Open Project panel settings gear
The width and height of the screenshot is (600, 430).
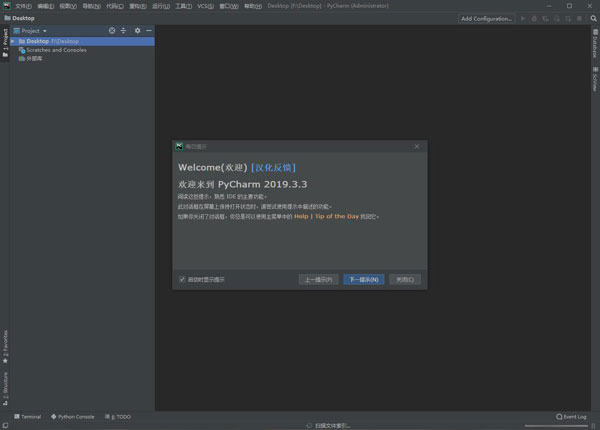[x=137, y=31]
